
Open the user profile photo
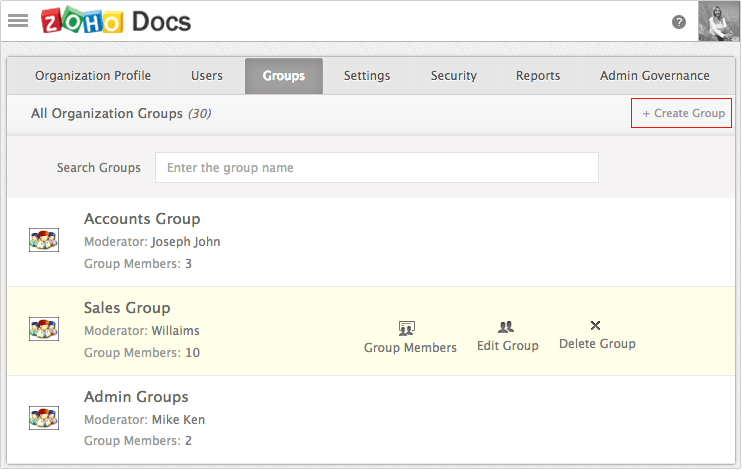click(x=718, y=21)
